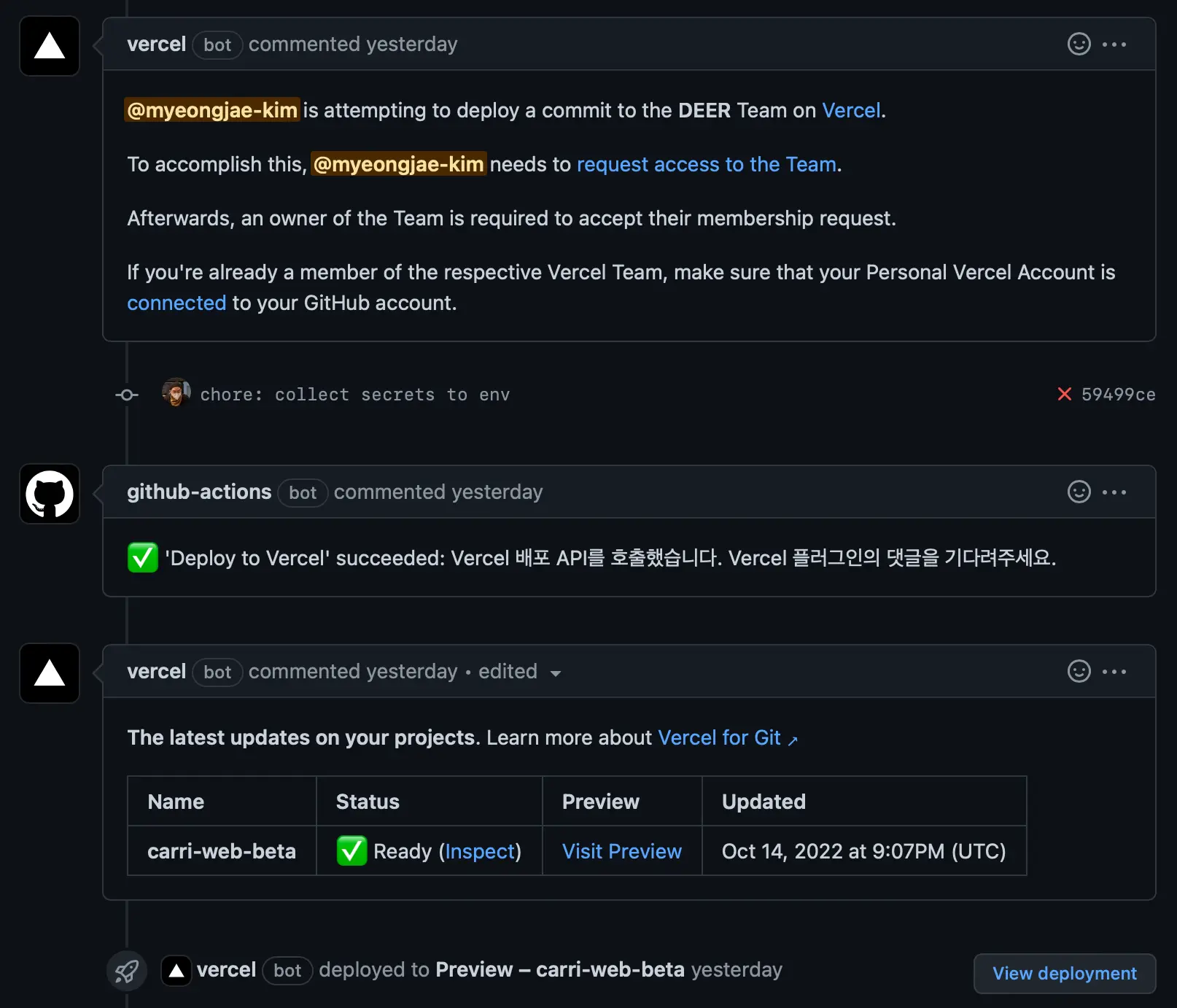
Task: Click vercel name in deployment event
Action: click(x=226, y=970)
